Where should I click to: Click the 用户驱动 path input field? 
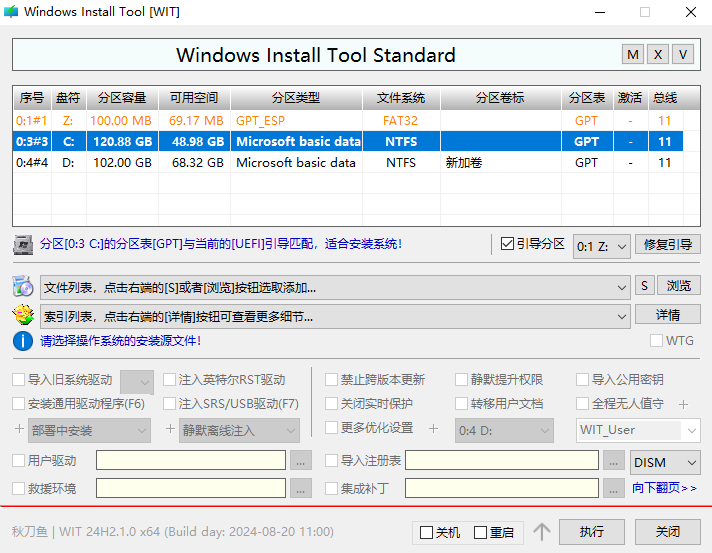pyautogui.click(x=191, y=461)
